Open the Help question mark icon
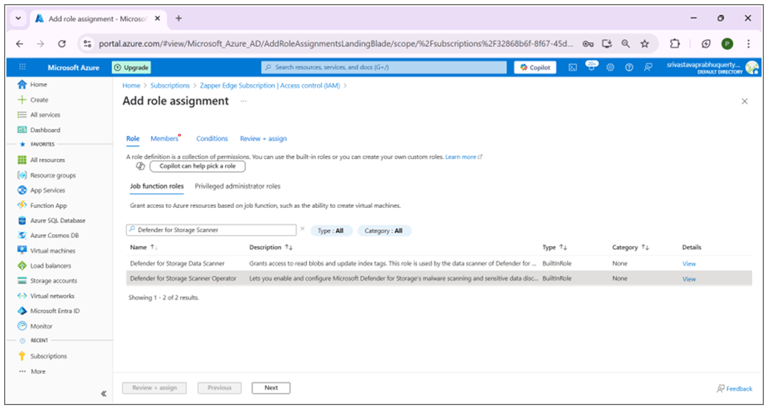This screenshot has width=768, height=408. [x=629, y=67]
